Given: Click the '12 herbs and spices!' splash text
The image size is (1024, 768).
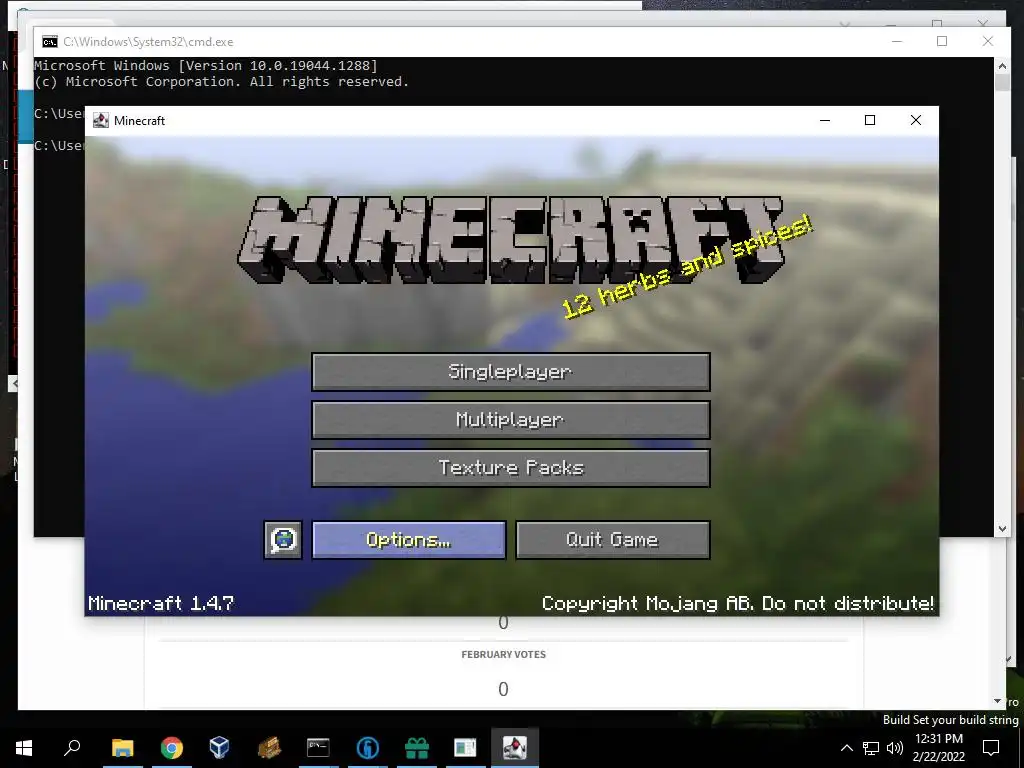Looking at the screenshot, I should click(687, 266).
